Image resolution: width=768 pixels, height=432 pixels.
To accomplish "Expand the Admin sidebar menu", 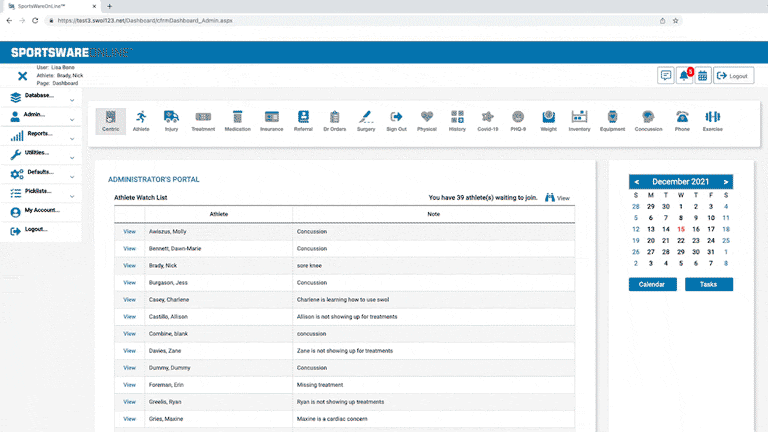I will tap(42, 117).
